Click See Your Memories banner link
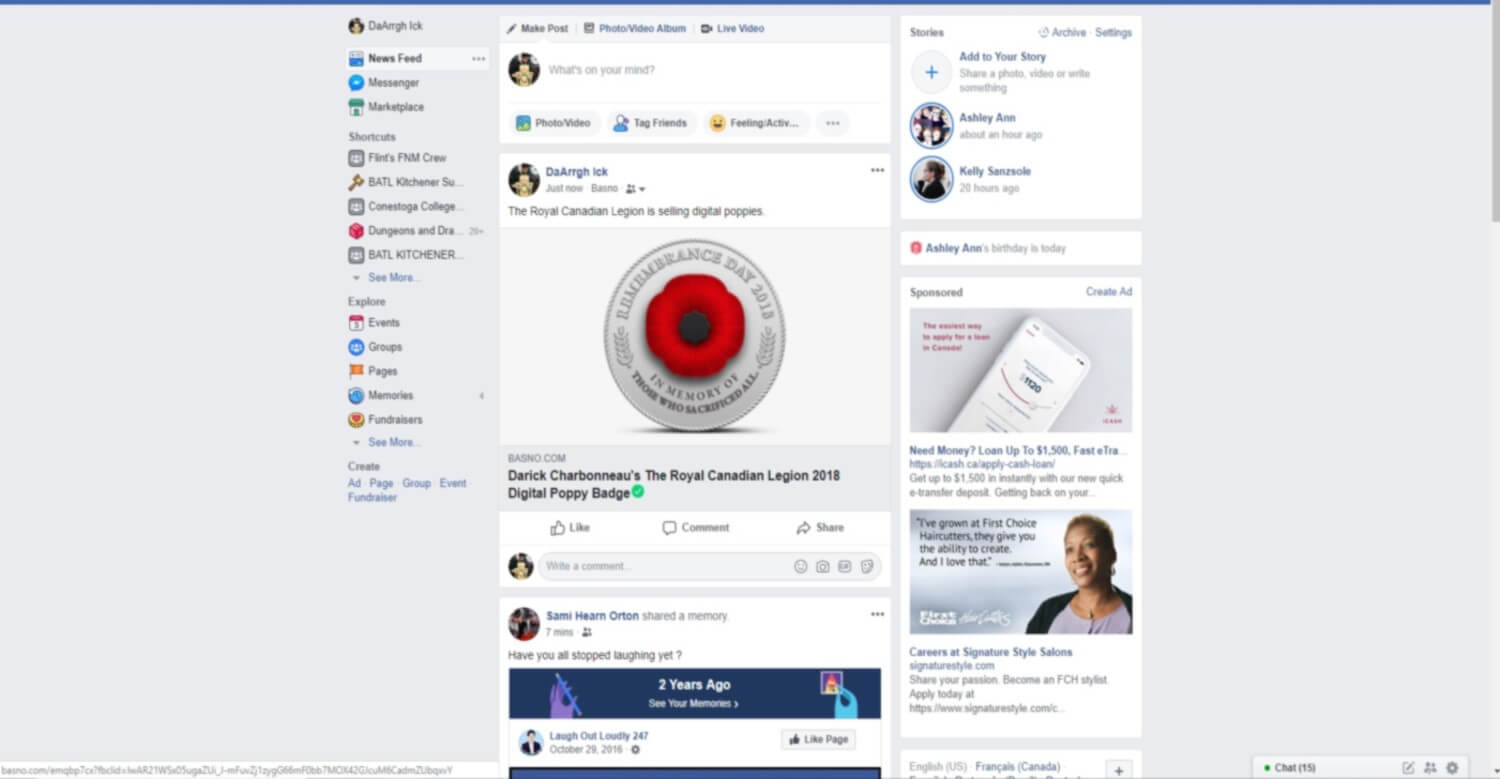Viewport: 1500px width, 779px height. point(693,704)
